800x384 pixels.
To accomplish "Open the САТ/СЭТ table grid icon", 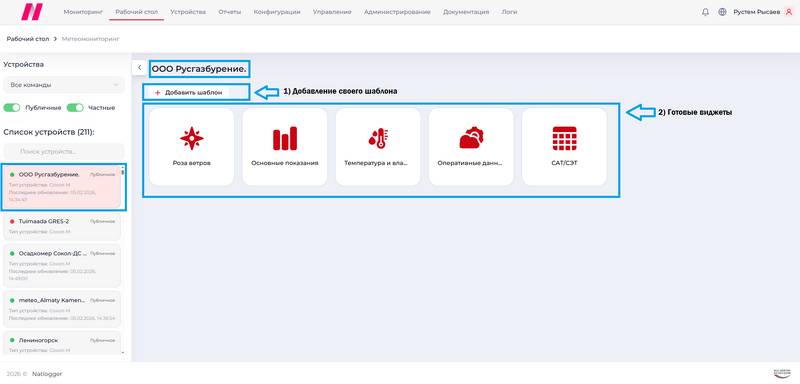I will 564,138.
